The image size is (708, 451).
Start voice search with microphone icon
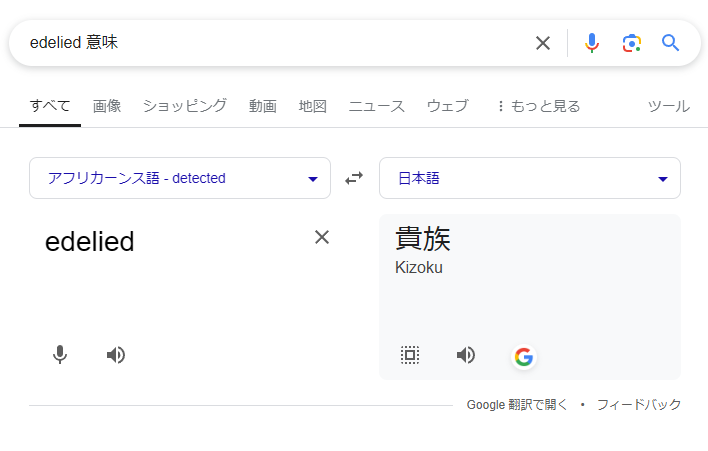(592, 43)
